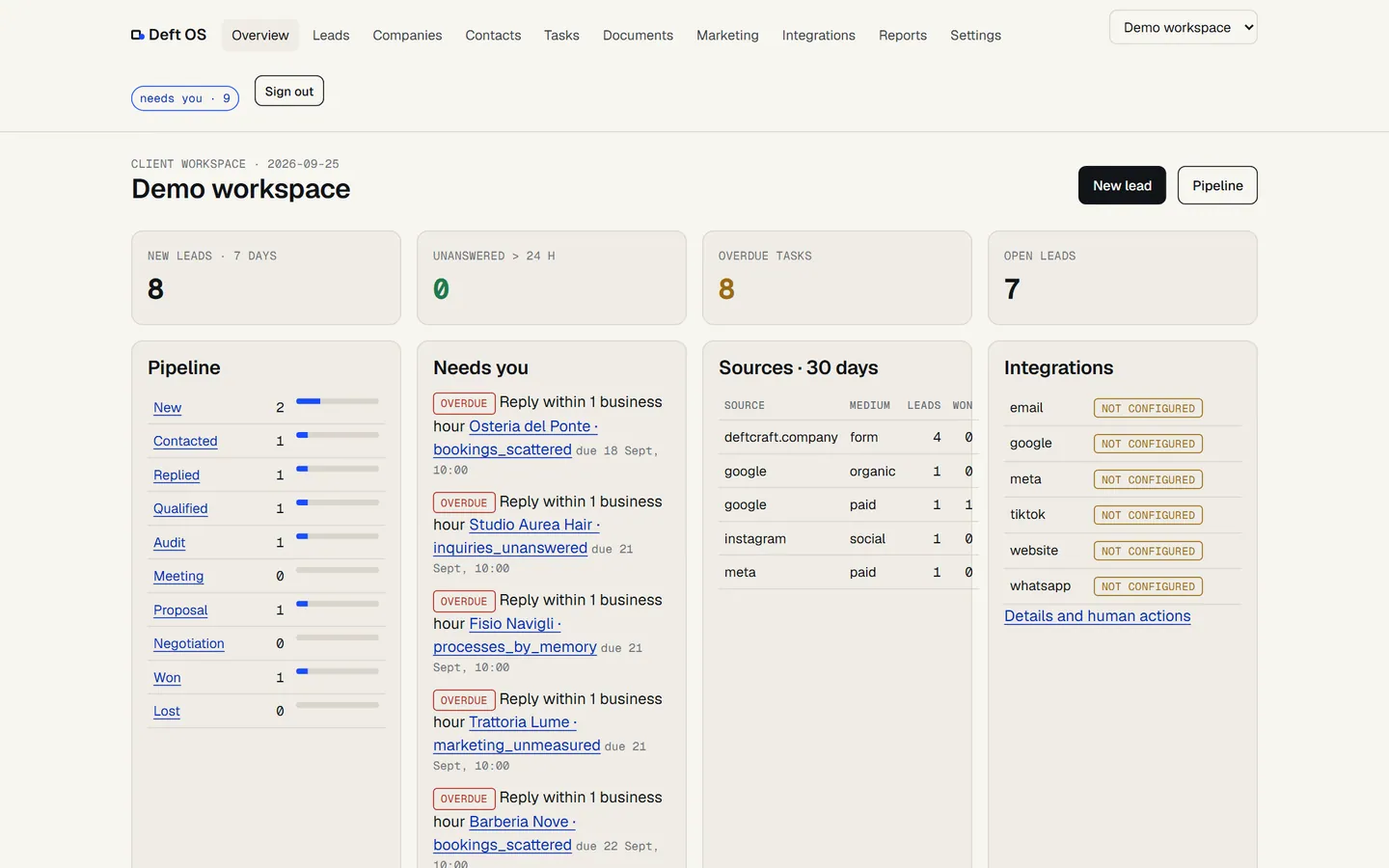The height and width of the screenshot is (868, 1389).
Task: Click the marketing_unmeasured link
Action: [x=517, y=745]
